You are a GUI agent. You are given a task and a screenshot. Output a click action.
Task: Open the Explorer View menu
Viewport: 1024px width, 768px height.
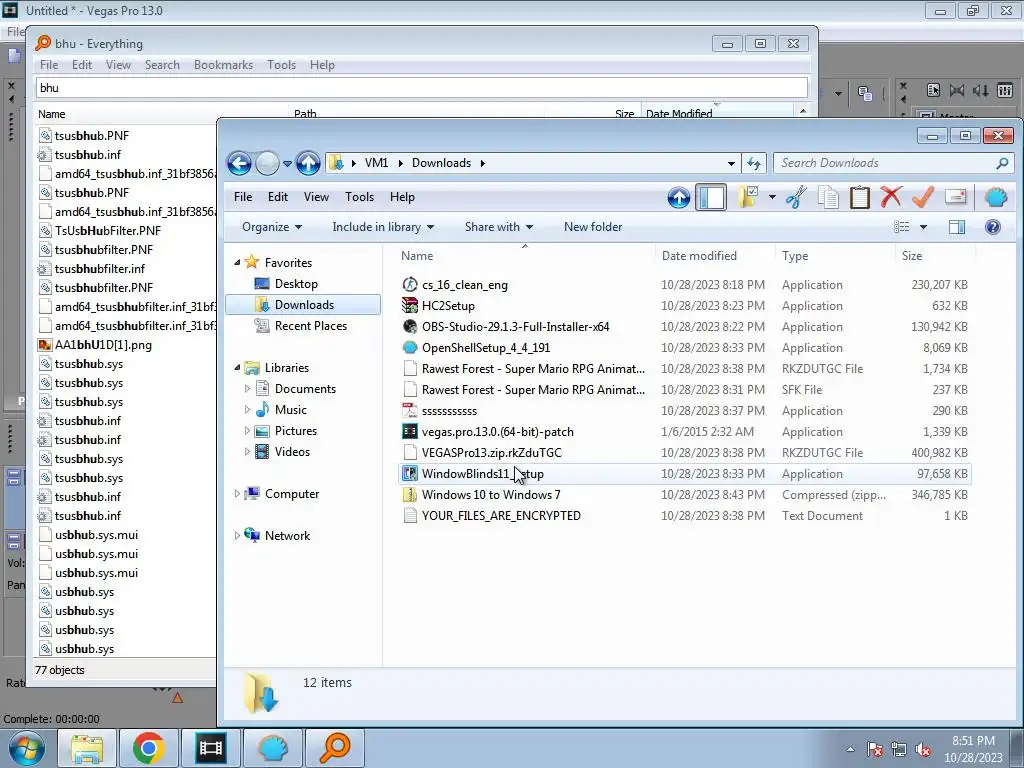coord(316,197)
